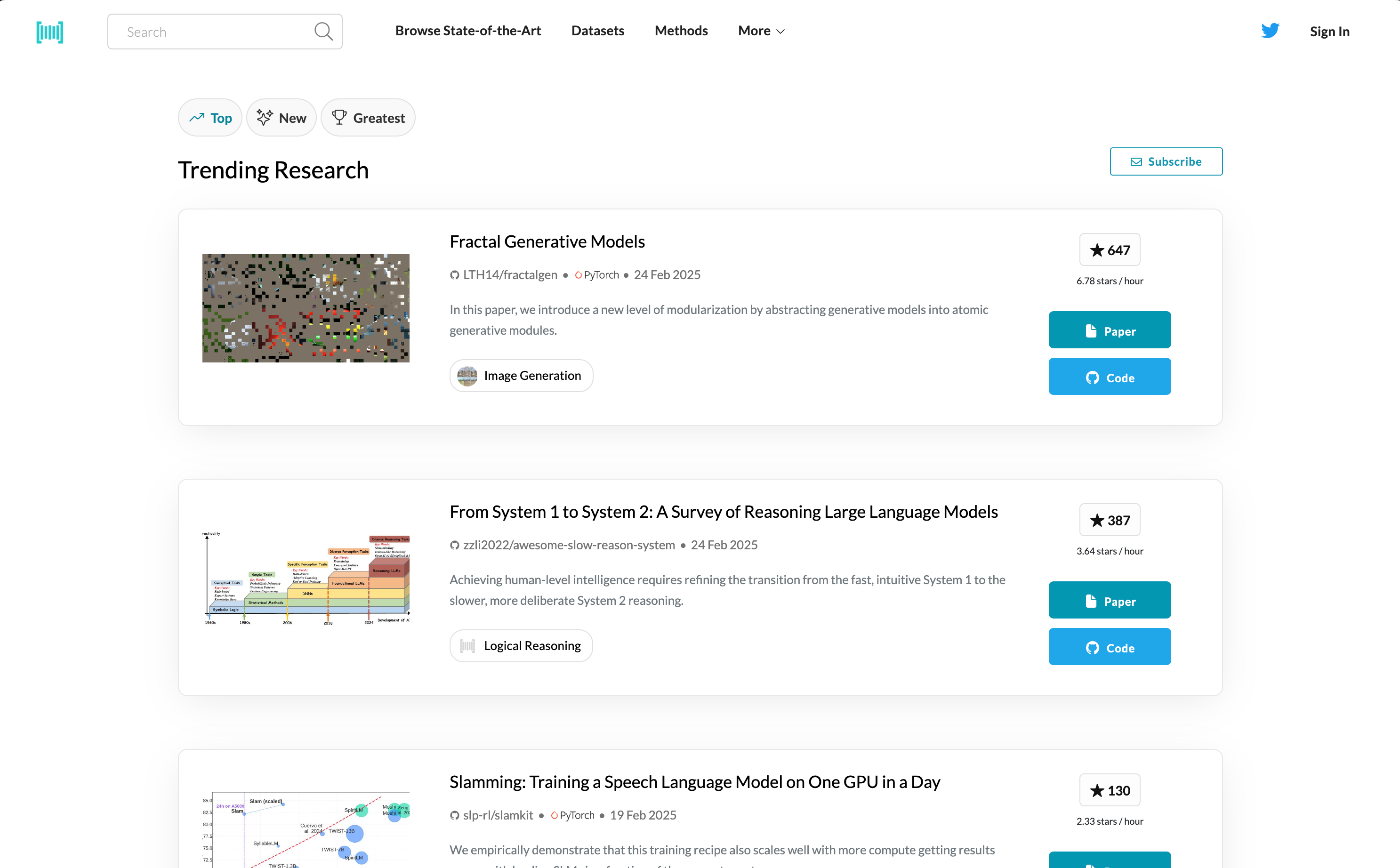Switch to the Greatest papers tab
This screenshot has height=868, width=1400.
coord(368,118)
